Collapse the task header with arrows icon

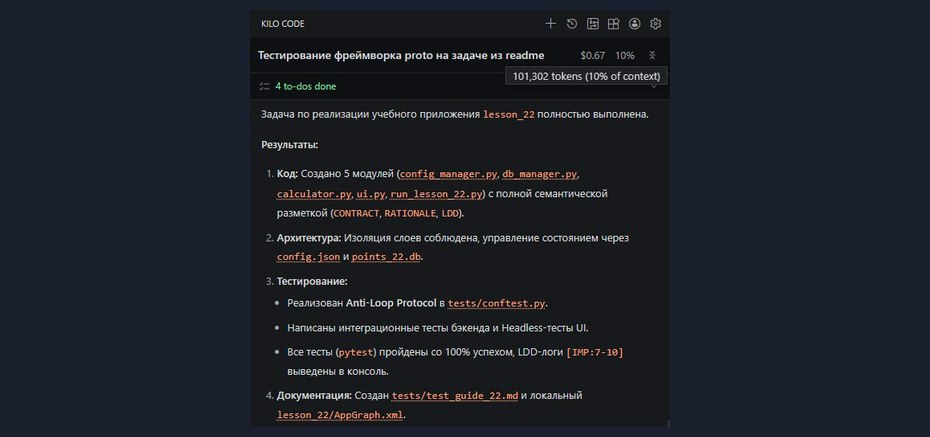652,55
